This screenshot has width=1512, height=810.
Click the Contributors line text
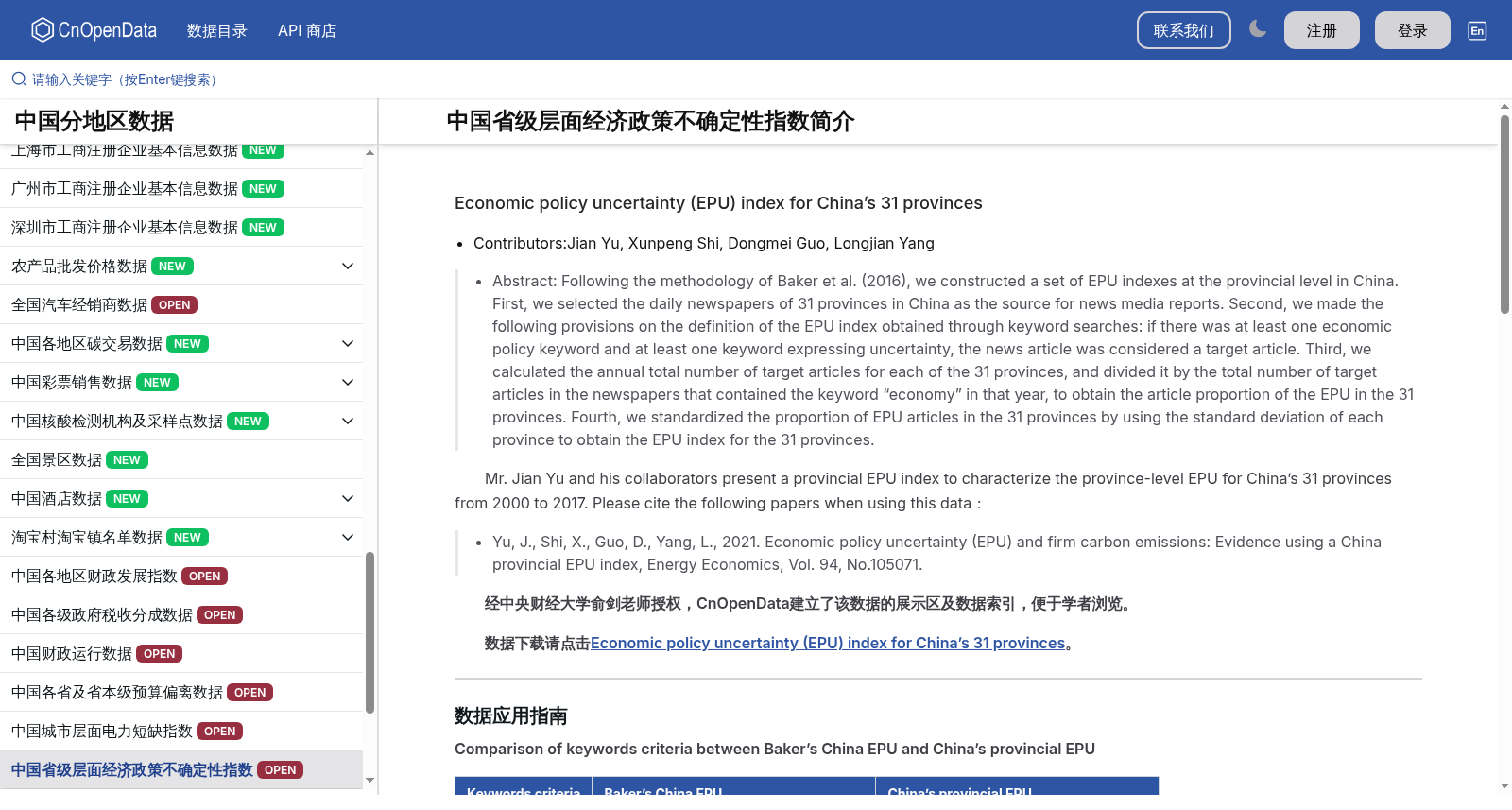[704, 243]
